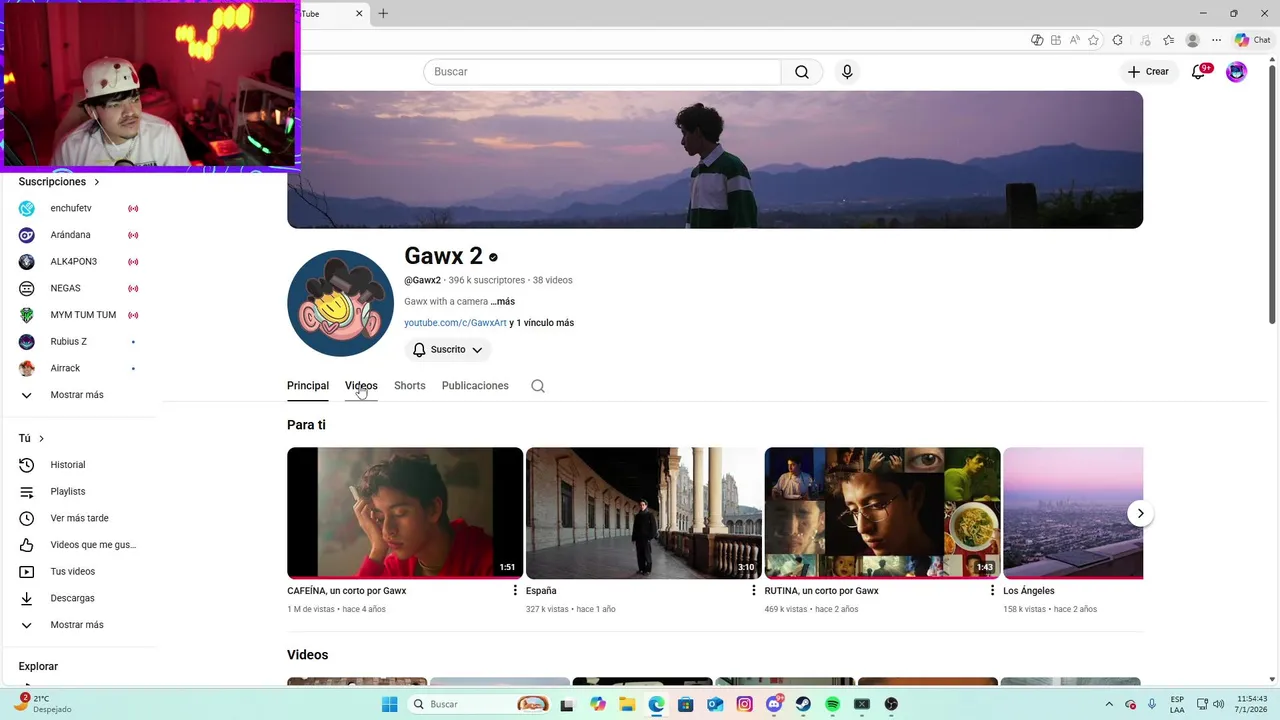Open options menu for CAFEÍNA video
Viewport: 1280px width, 720px height.
515,591
